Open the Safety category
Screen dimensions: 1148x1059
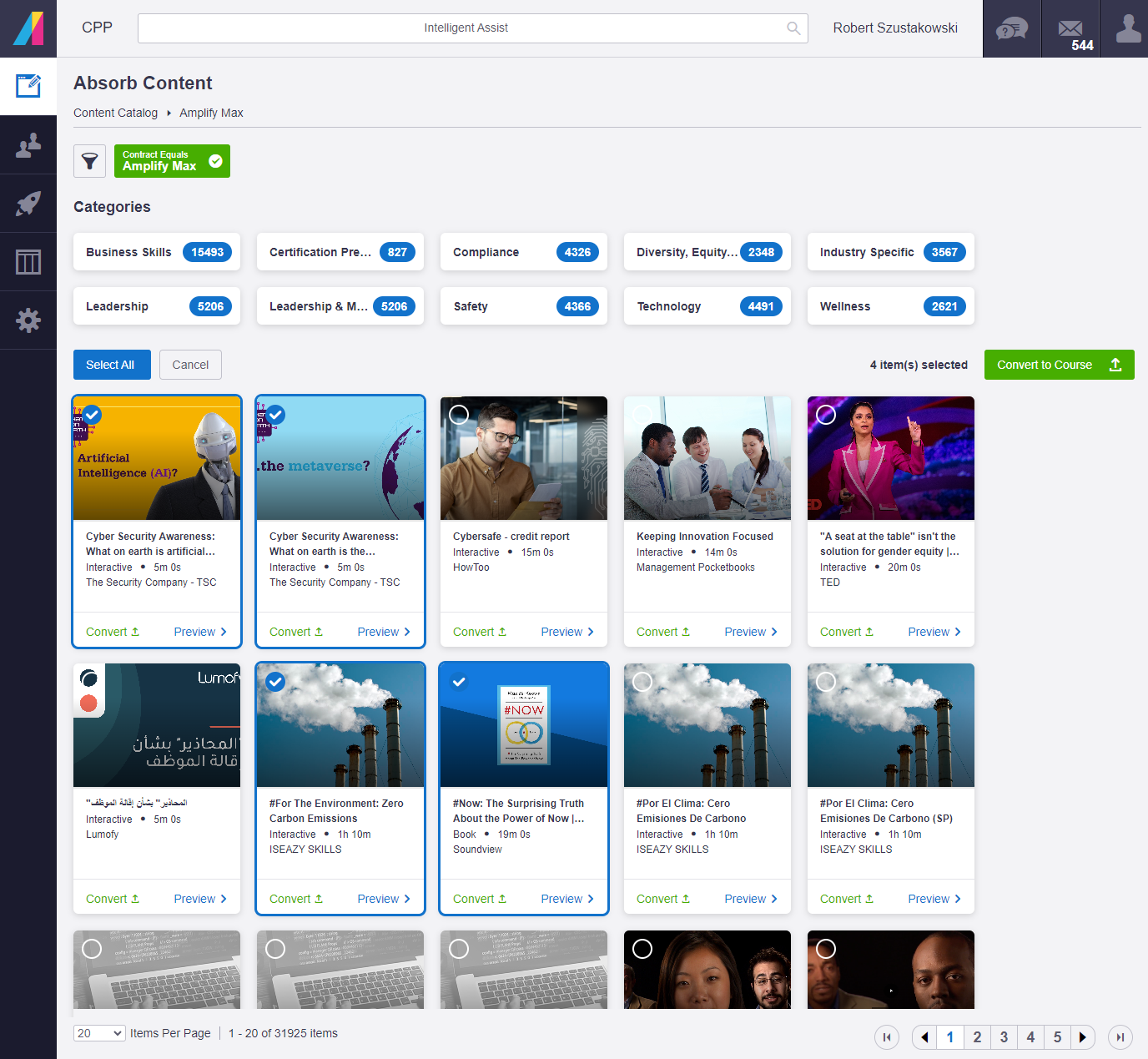524,306
